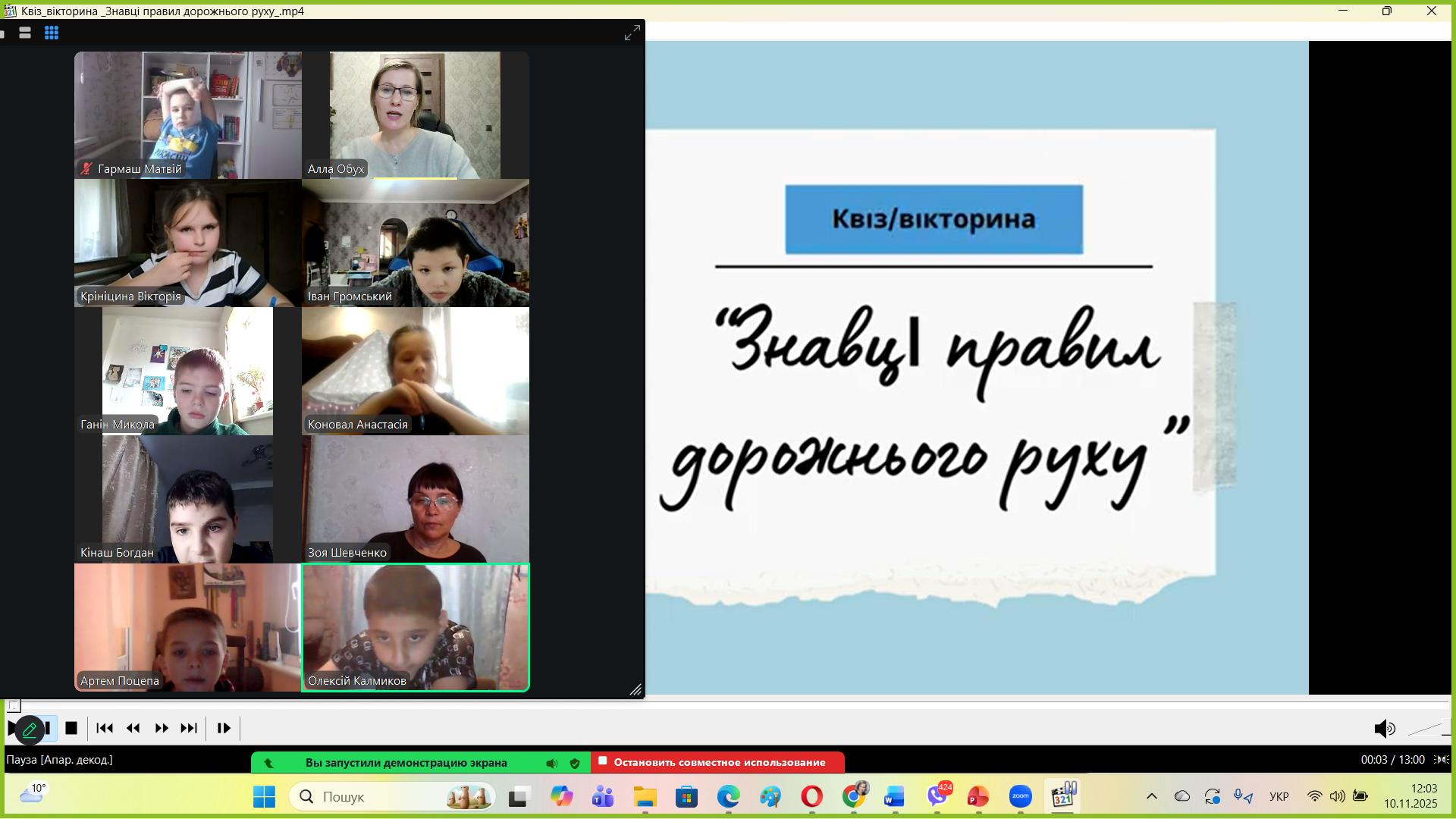Rewind the video
The image size is (1456, 819).
[x=133, y=728]
